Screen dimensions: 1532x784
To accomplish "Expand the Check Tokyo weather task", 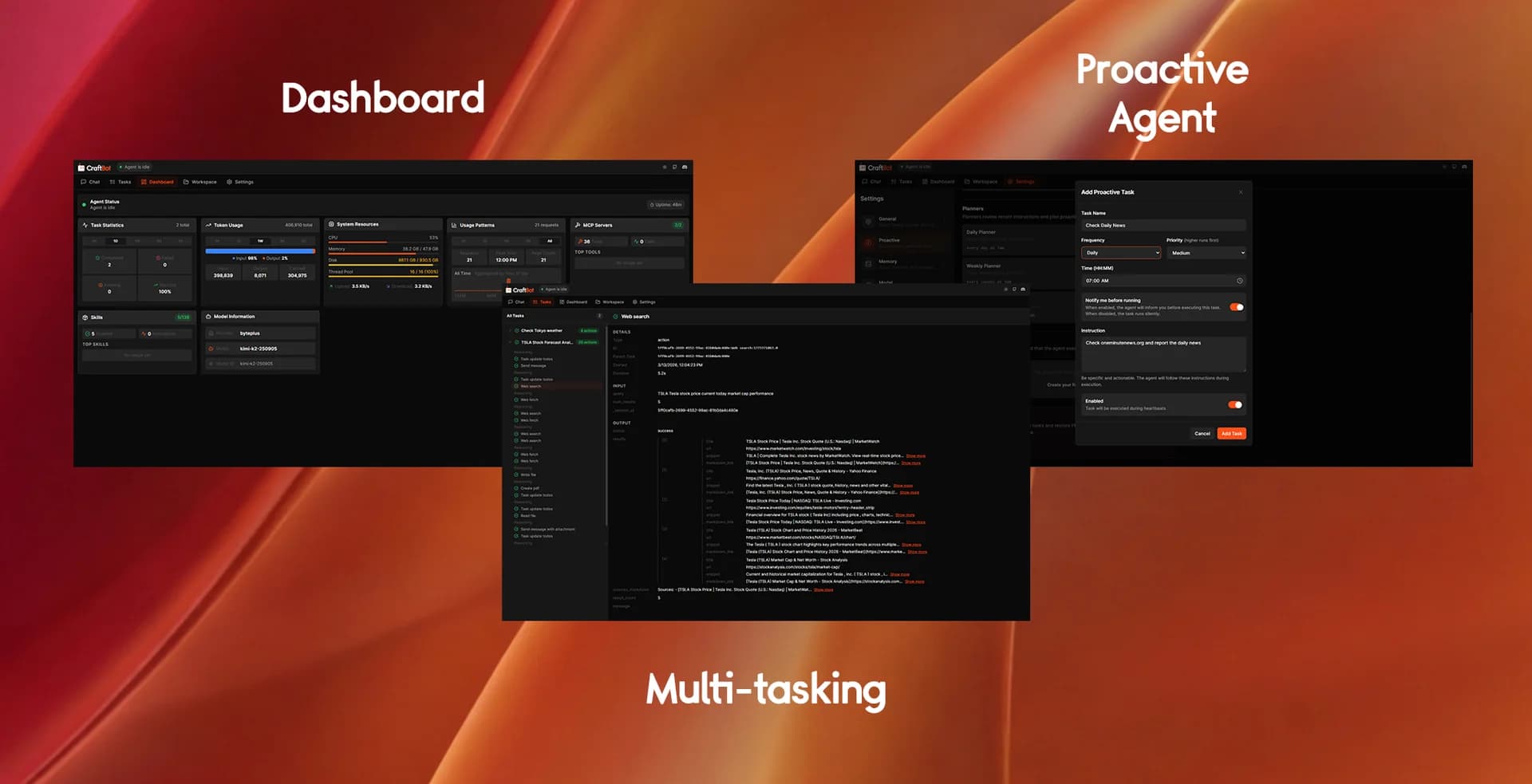I will [510, 330].
